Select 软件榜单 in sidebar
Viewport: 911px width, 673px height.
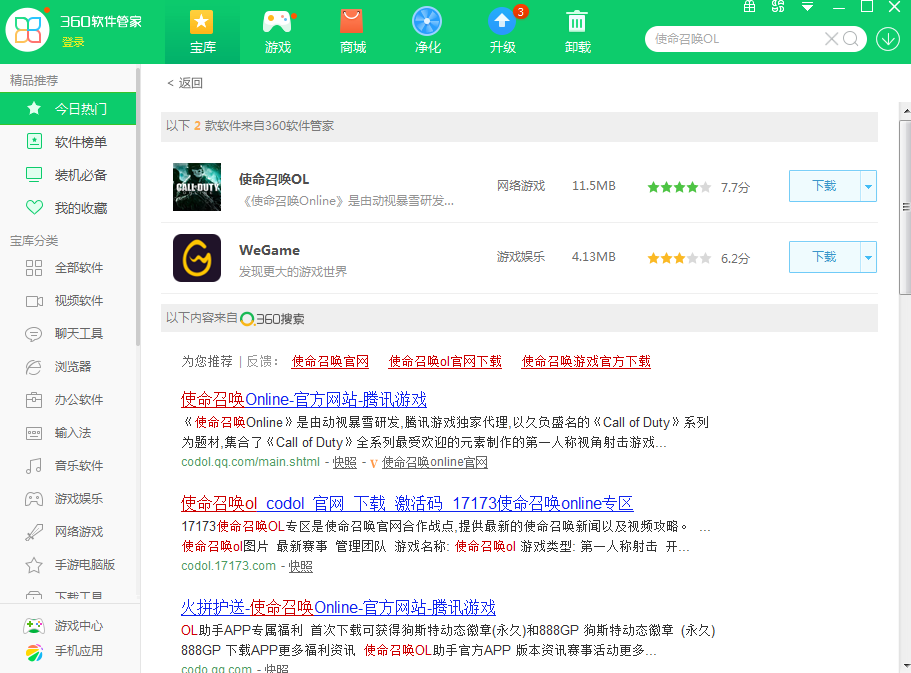pyautogui.click(x=68, y=142)
